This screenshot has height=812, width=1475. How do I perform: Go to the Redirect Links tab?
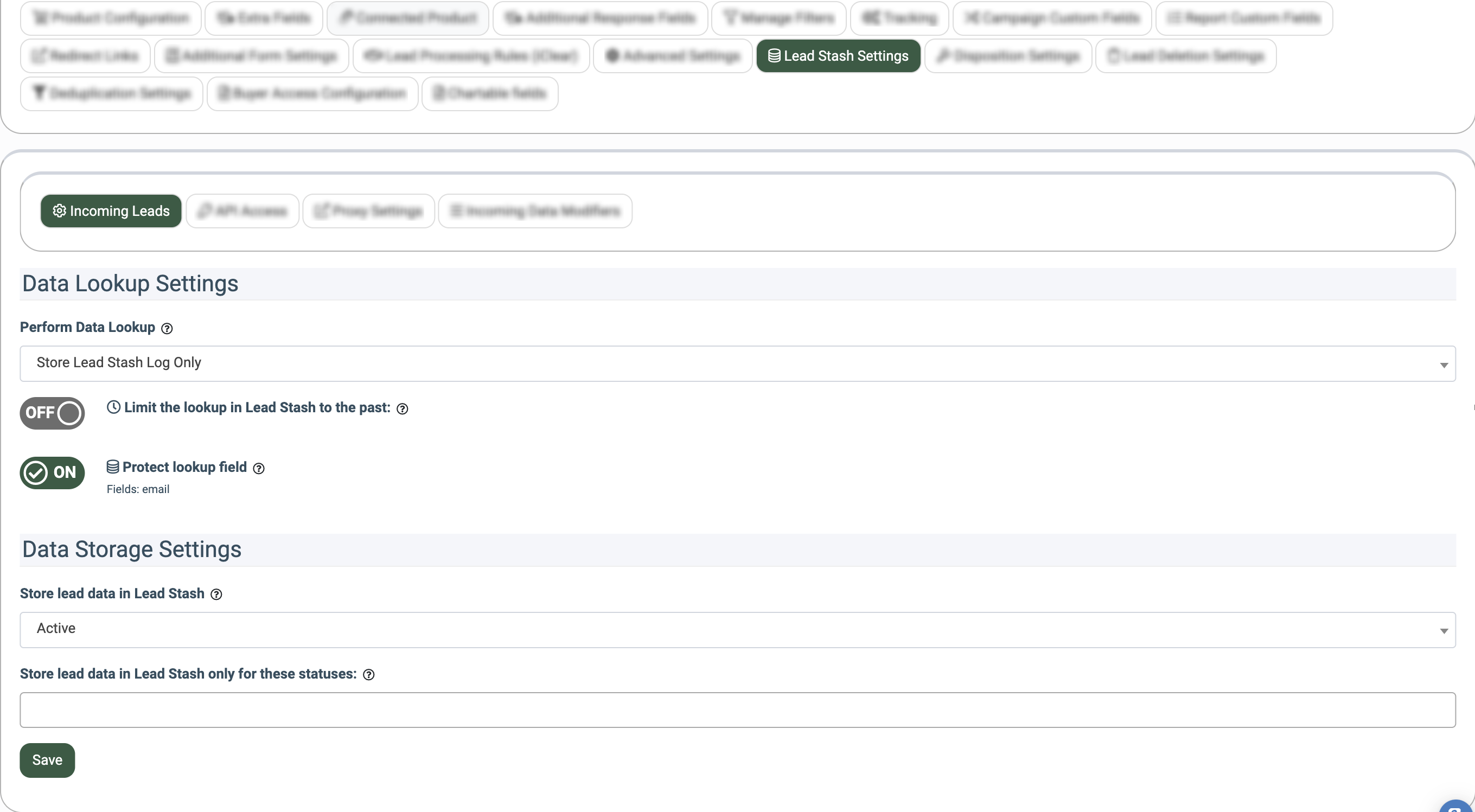click(x=85, y=56)
